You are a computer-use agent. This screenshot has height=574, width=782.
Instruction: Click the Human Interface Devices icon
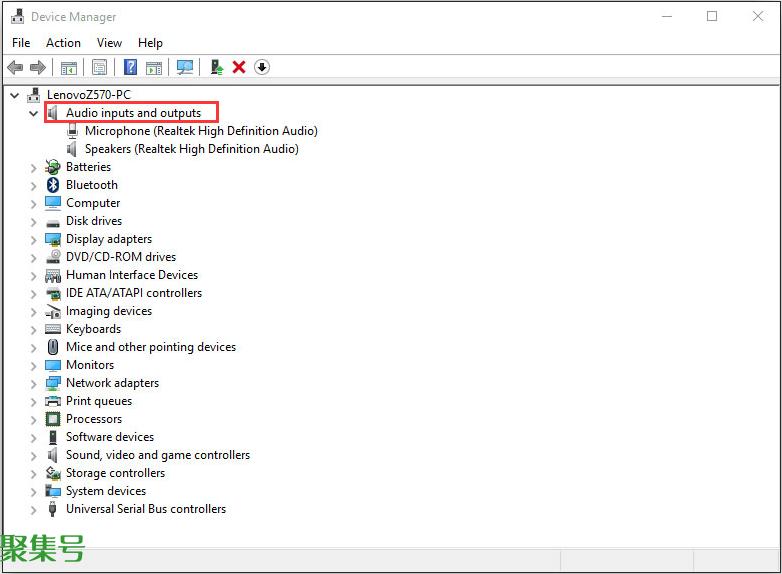click(53, 275)
